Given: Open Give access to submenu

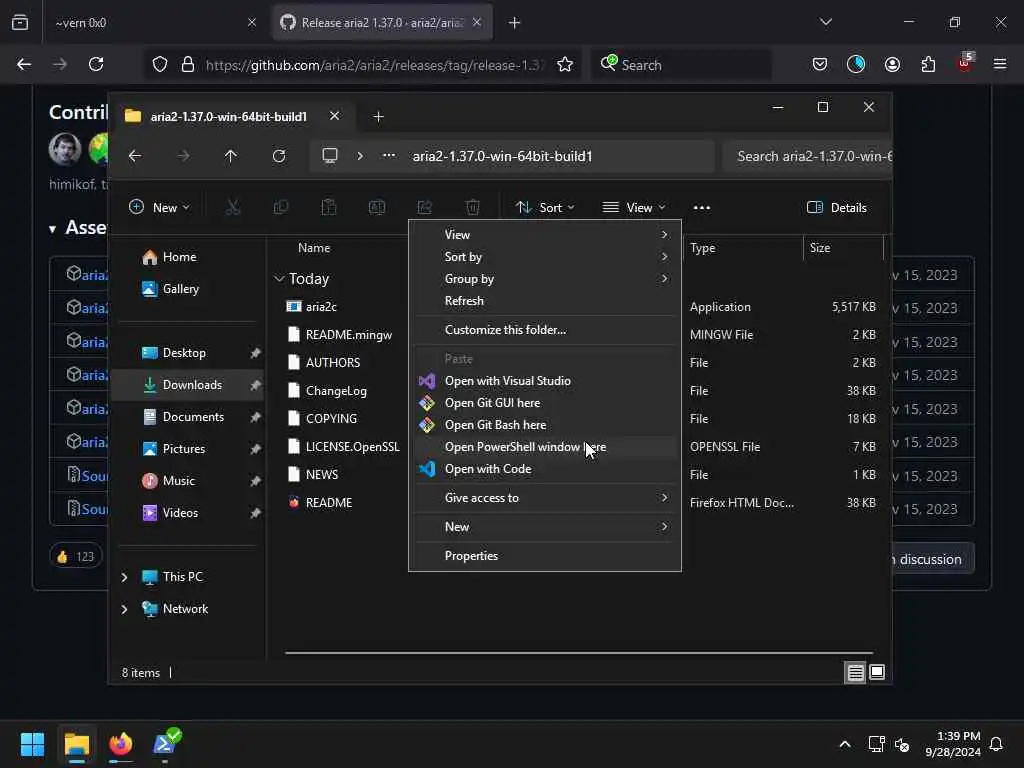Looking at the screenshot, I should click(545, 498).
